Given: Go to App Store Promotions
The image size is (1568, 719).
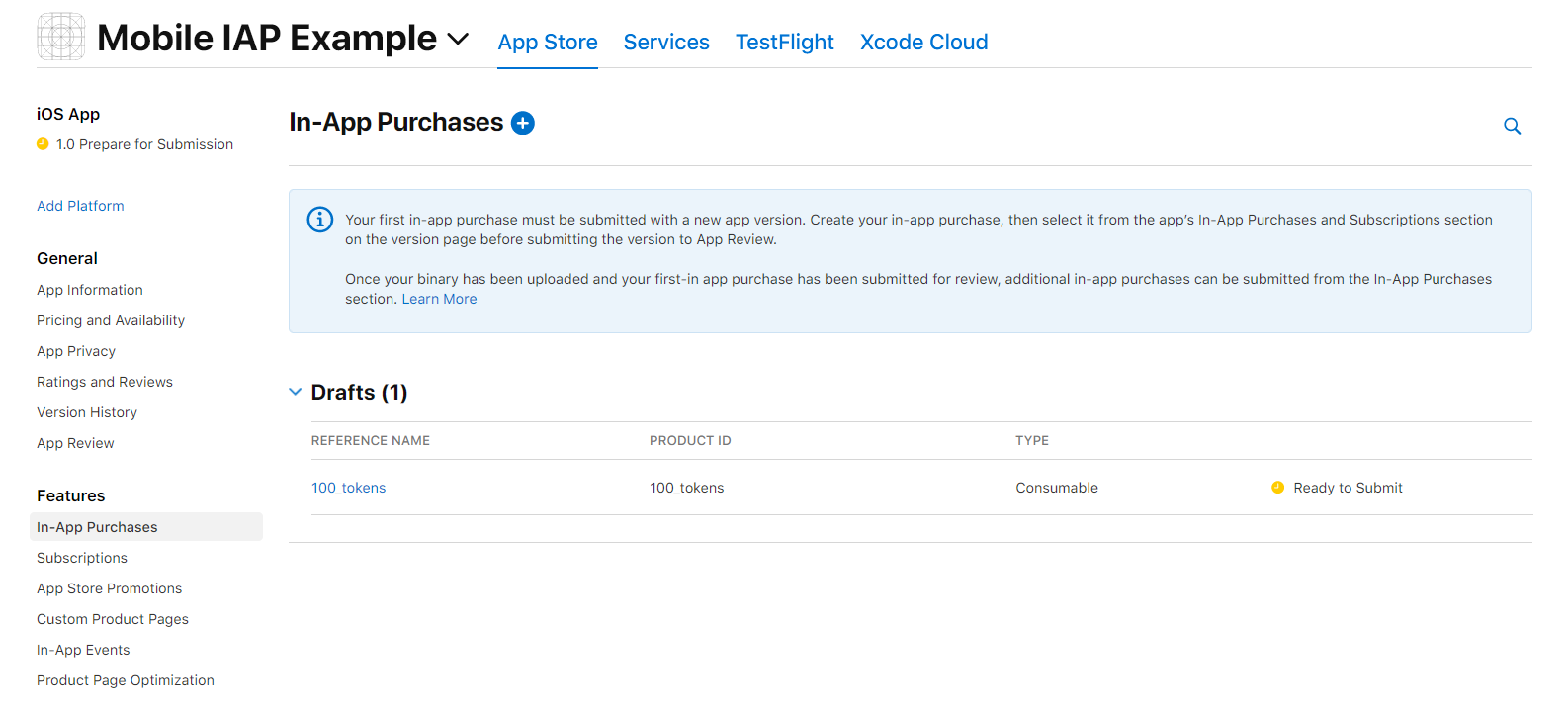Looking at the screenshot, I should tap(110, 588).
